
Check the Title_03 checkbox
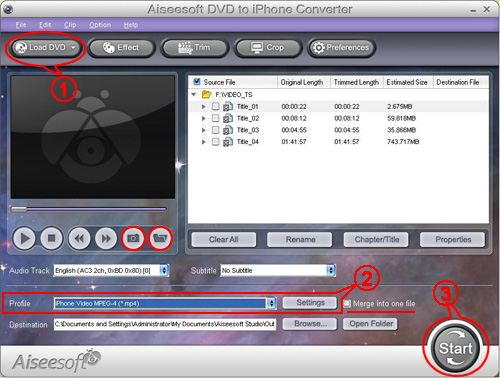tap(216, 130)
